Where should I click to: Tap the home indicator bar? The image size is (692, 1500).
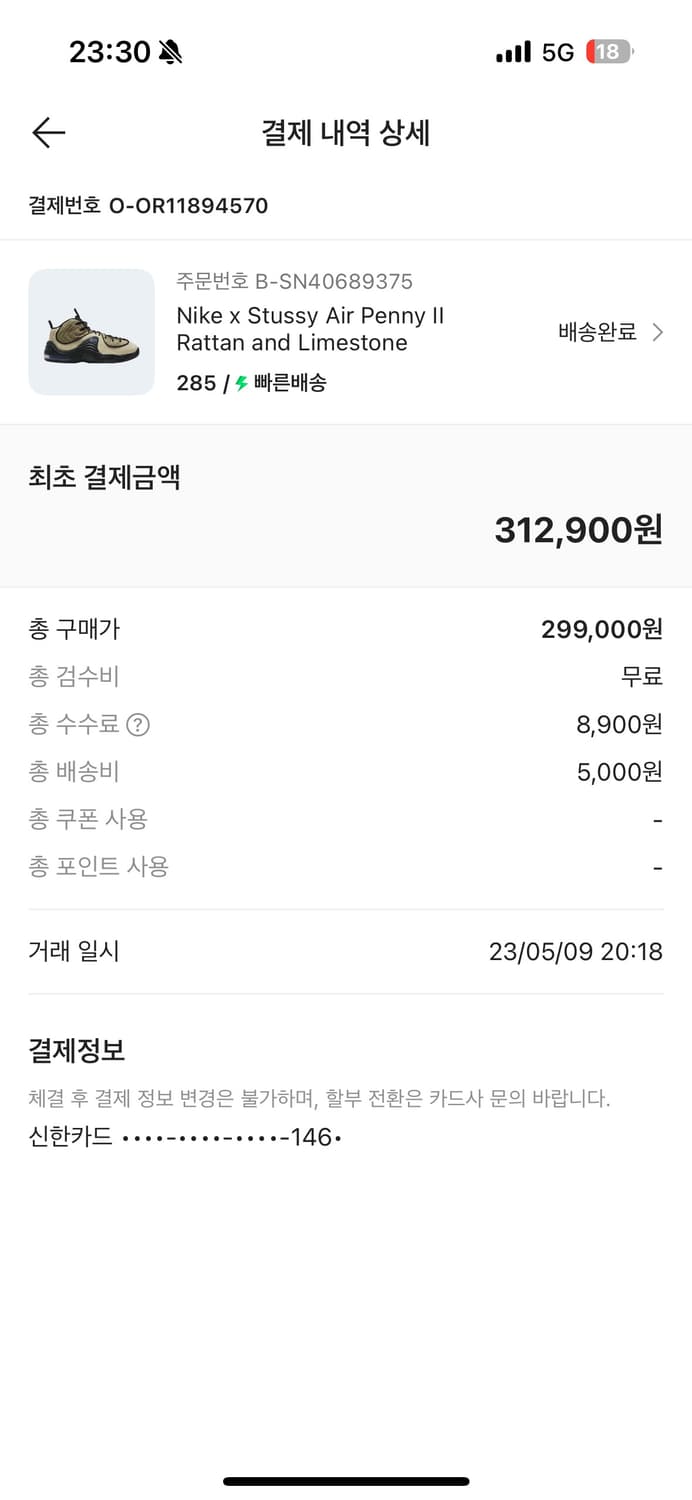point(346,1481)
